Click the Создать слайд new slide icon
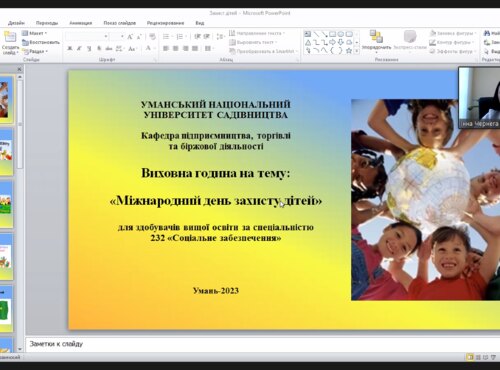Image resolution: width=500 pixels, height=370 pixels. point(10,37)
